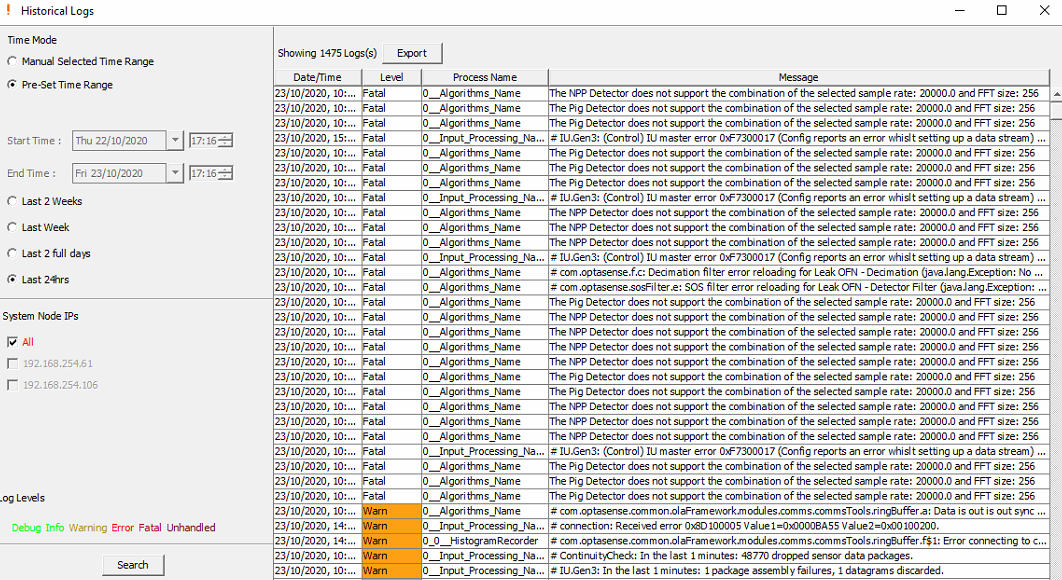Toggle the 192.168.254.106 node checkbox
1062x580 pixels.
[x=12, y=385]
